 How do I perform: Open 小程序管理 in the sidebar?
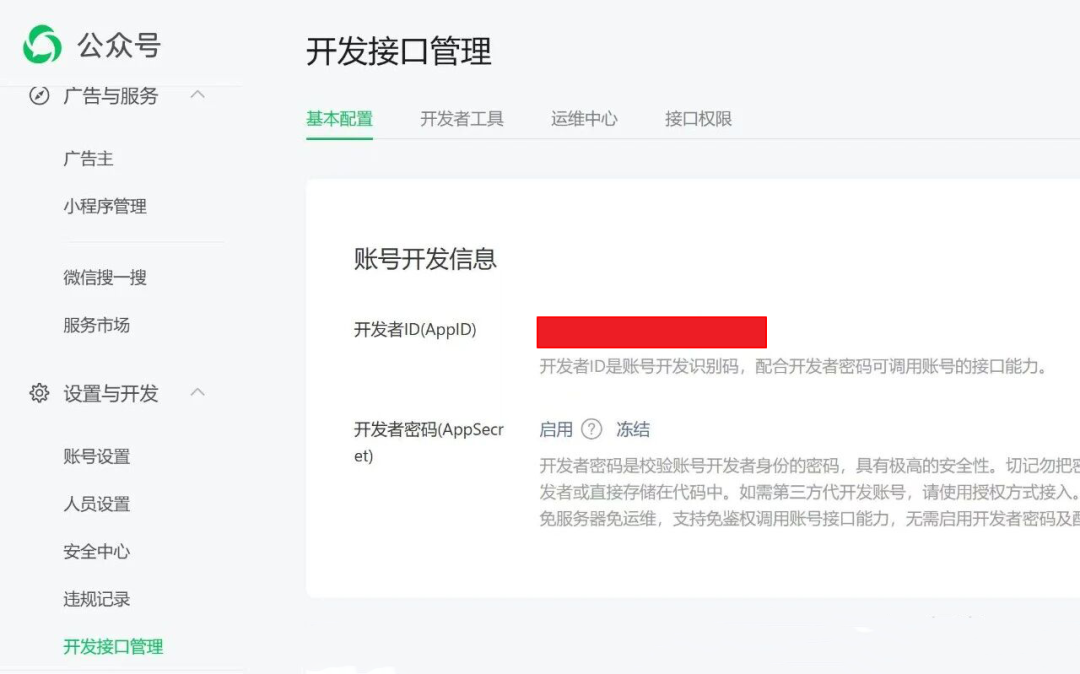107,207
